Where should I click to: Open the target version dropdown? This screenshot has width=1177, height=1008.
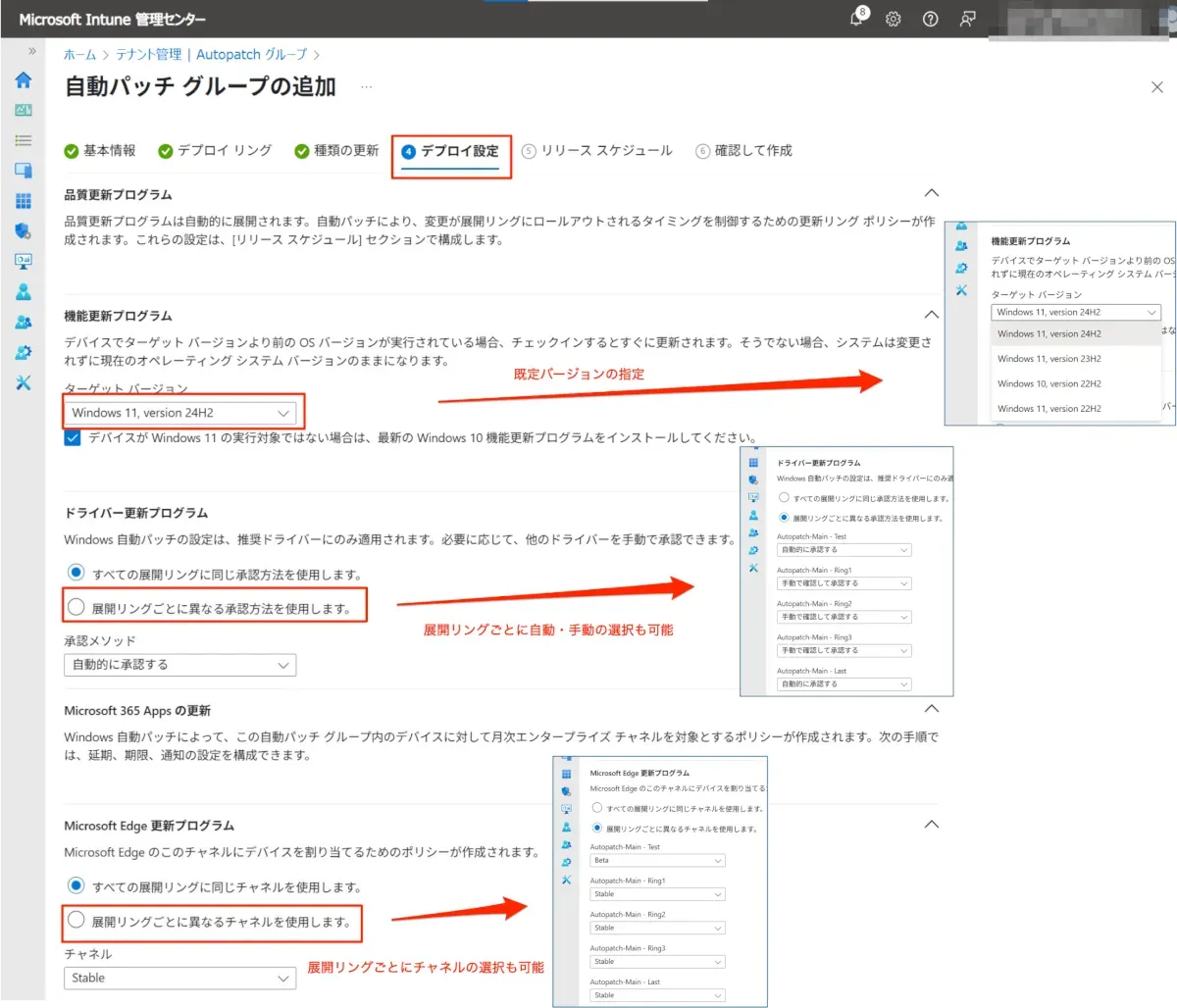pos(181,413)
